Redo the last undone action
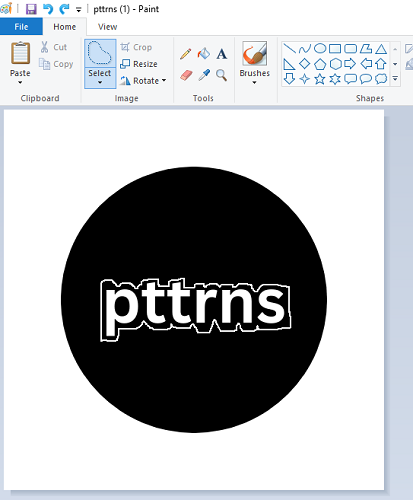413x500 pixels. (x=64, y=9)
